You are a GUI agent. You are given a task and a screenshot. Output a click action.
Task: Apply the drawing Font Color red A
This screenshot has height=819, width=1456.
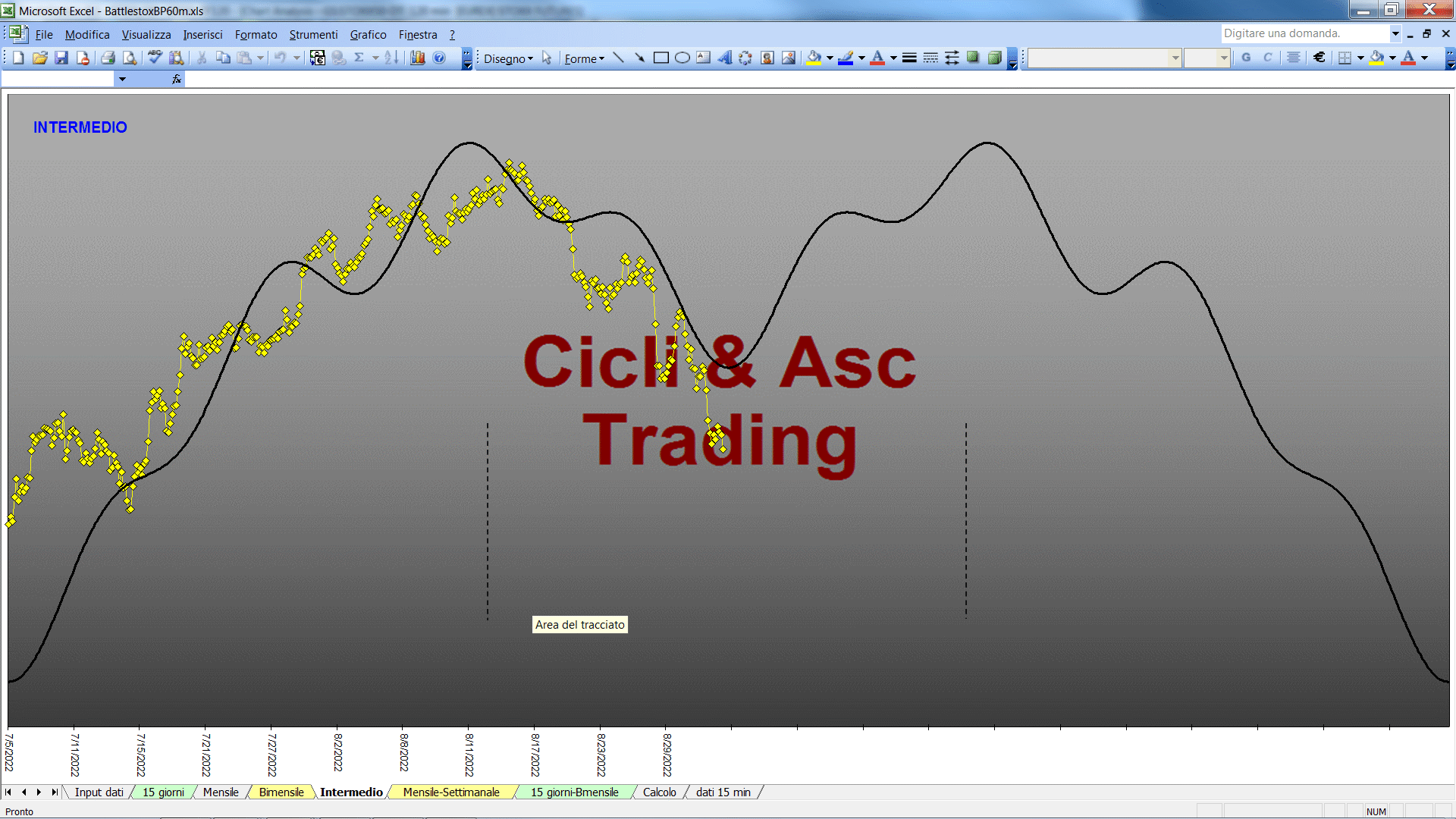[877, 58]
